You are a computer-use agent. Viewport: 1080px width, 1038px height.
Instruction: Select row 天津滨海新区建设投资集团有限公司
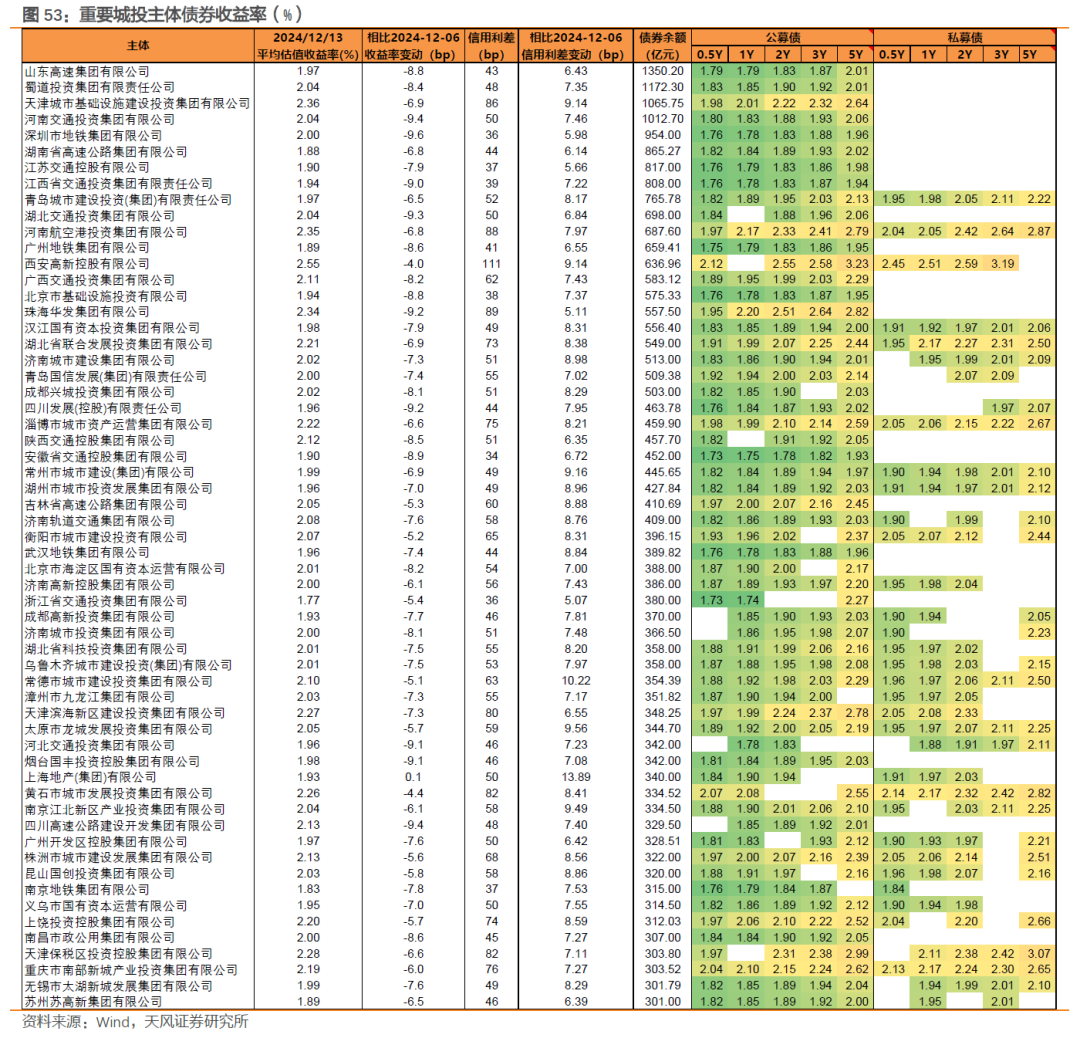539,713
